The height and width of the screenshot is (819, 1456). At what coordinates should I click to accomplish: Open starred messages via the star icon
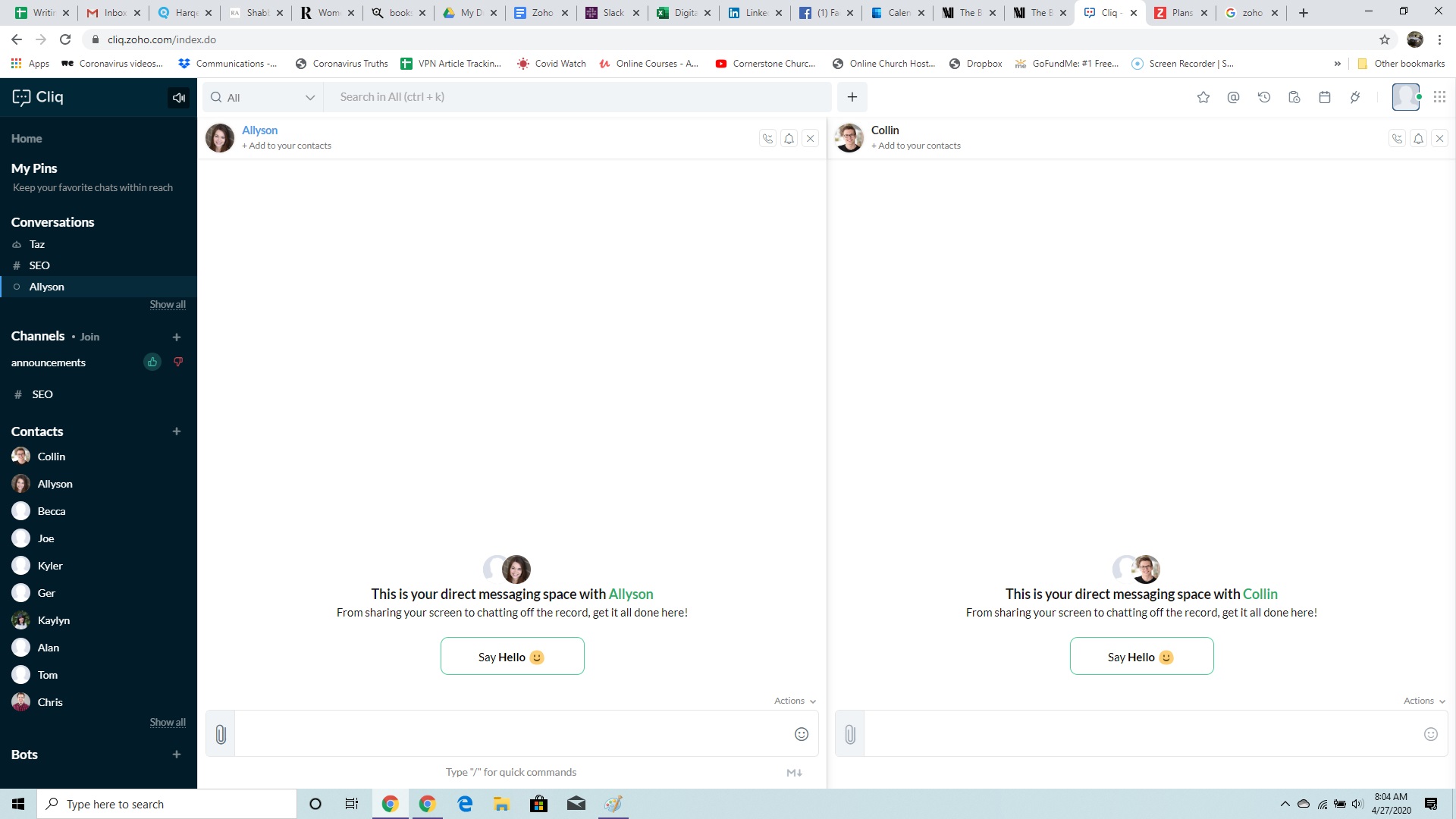(x=1203, y=97)
